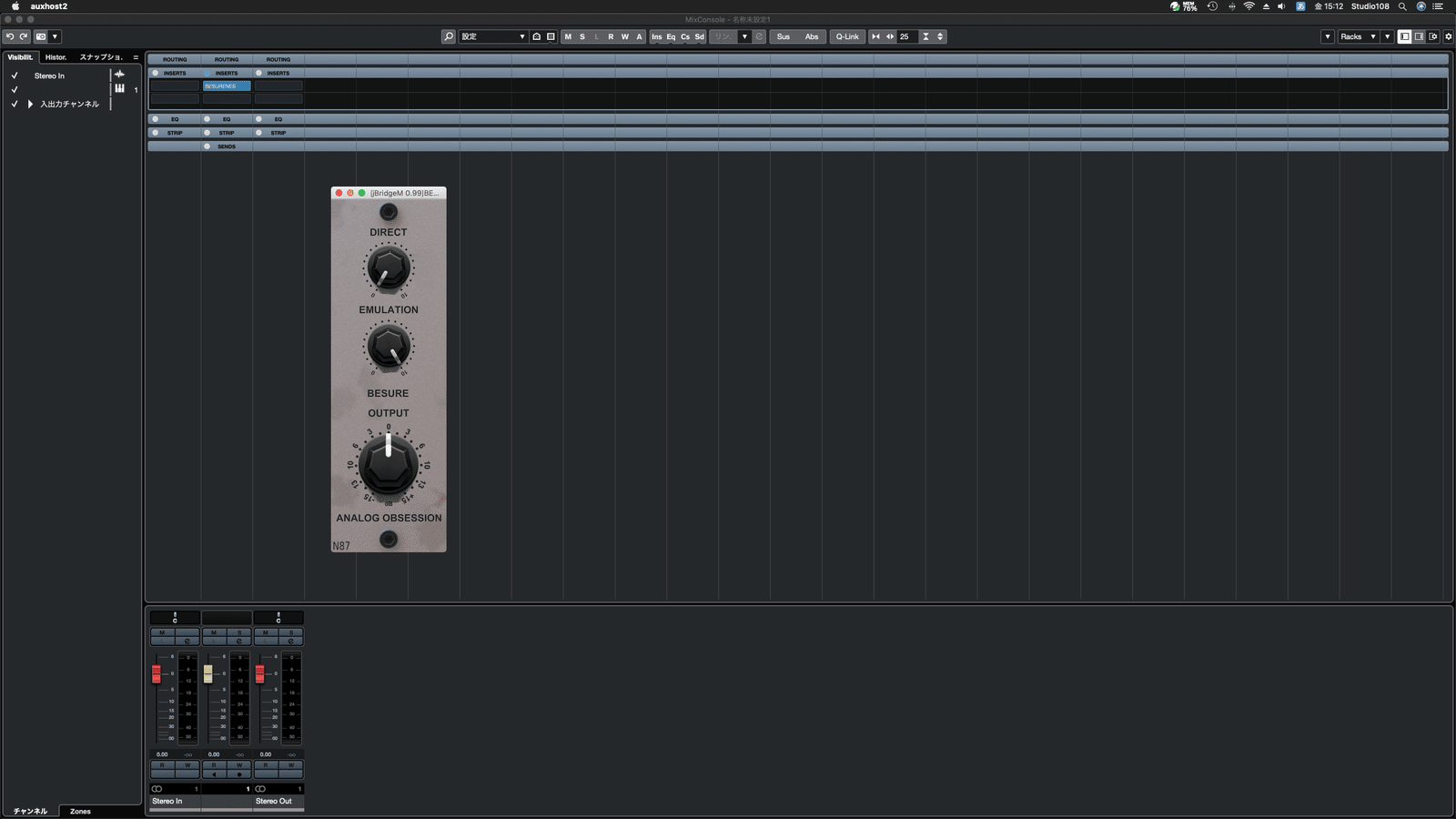Image resolution: width=1456 pixels, height=819 pixels.
Task: Click the A button in the toolbar
Action: click(x=639, y=36)
